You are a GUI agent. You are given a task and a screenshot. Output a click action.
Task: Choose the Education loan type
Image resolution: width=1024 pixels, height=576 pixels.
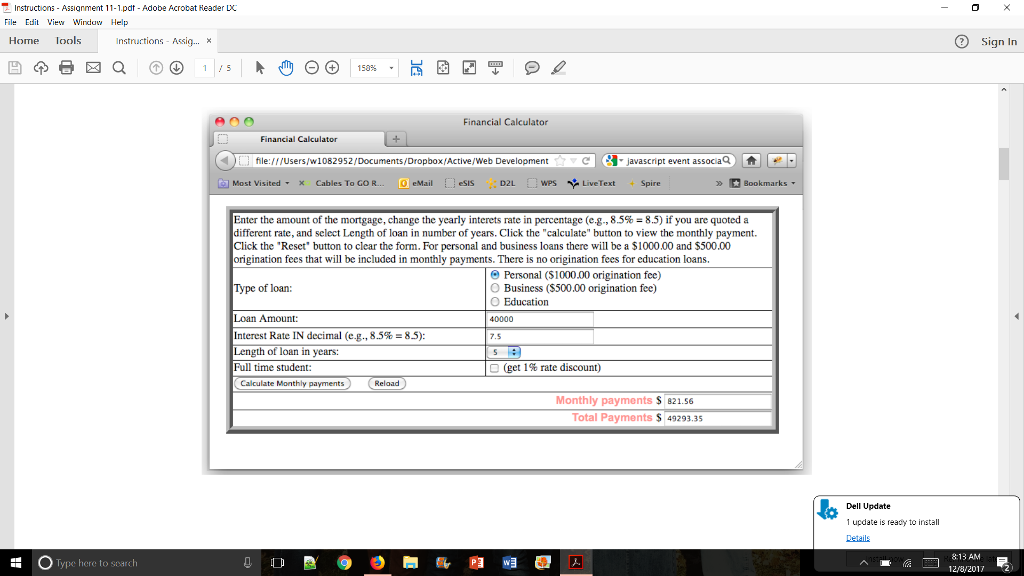493,301
